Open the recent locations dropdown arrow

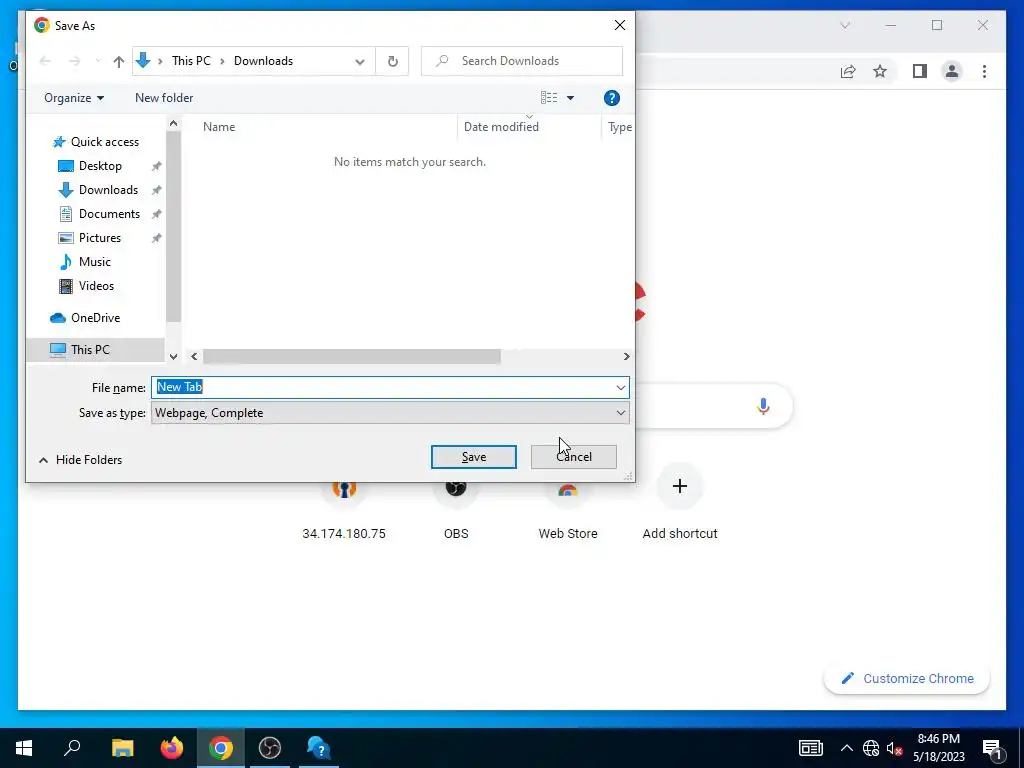pos(98,61)
